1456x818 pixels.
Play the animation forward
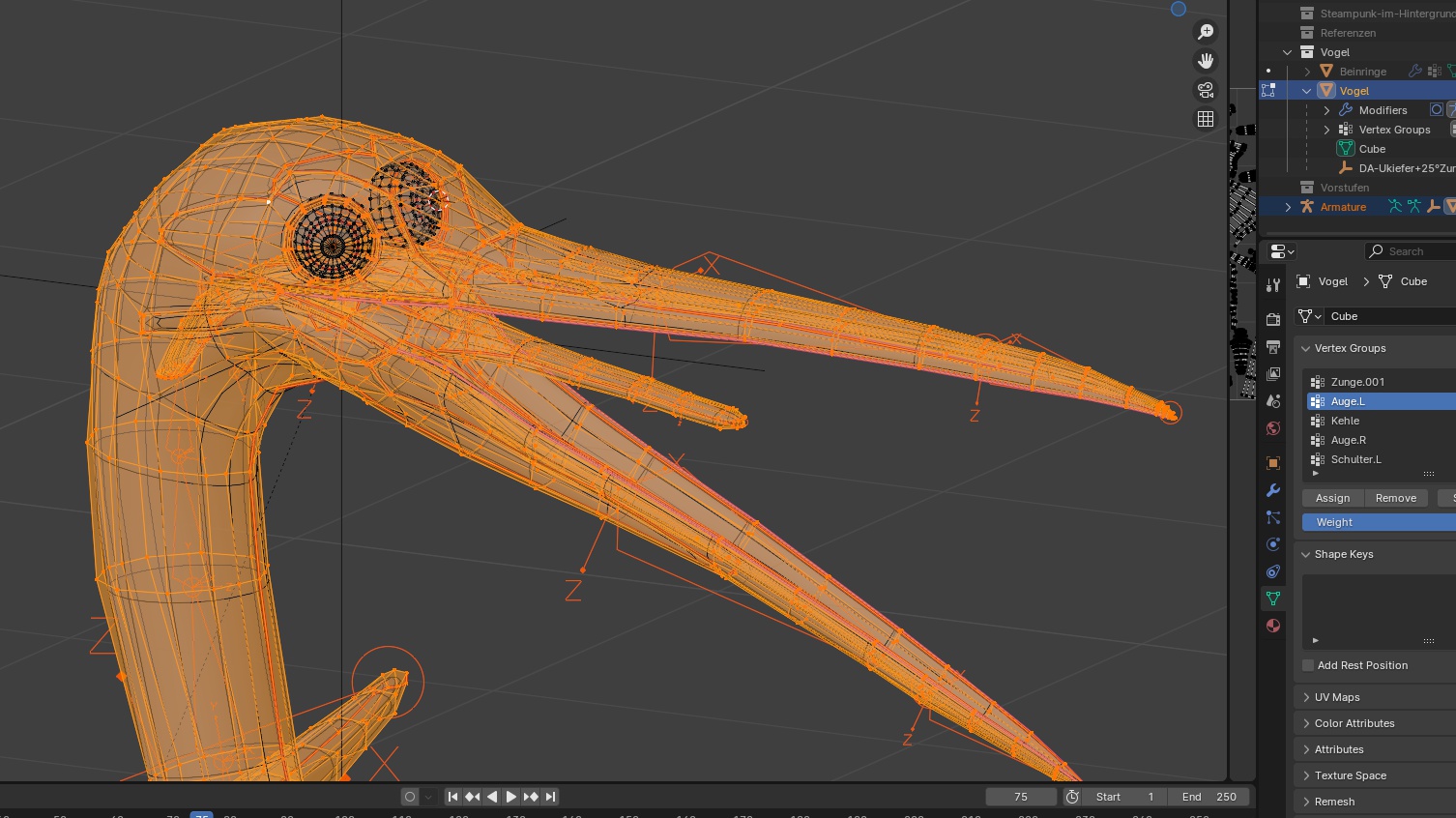511,797
